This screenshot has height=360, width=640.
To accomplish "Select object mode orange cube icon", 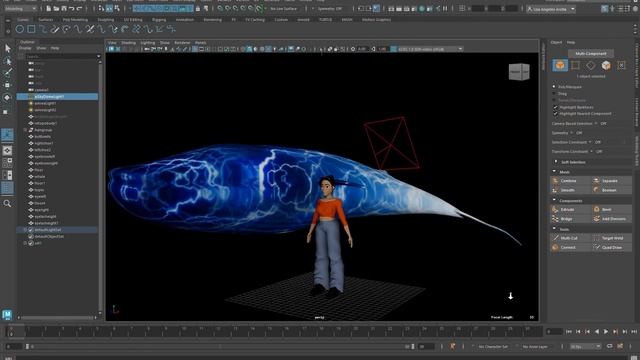I will [x=560, y=65].
